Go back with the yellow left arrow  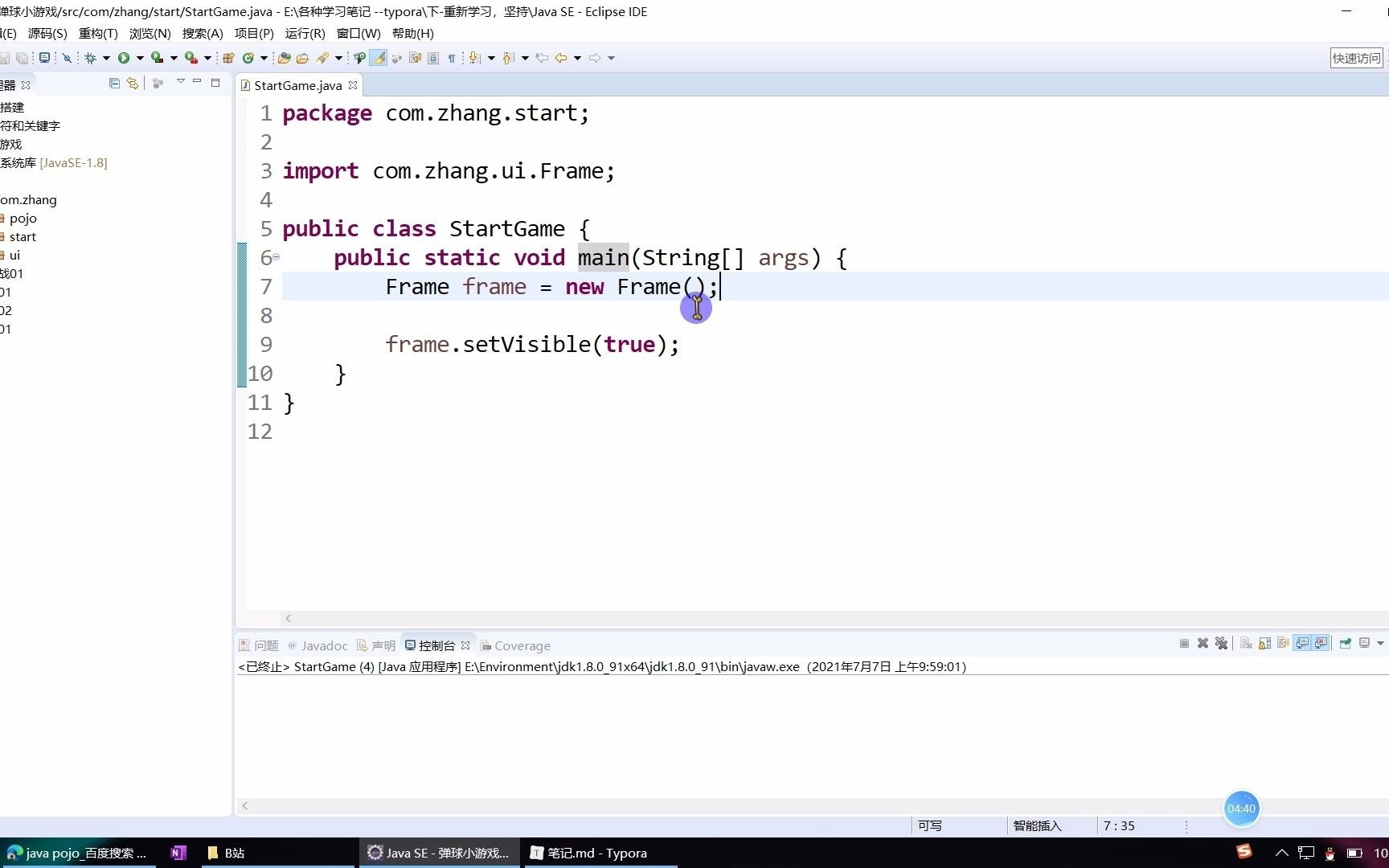pos(560,58)
